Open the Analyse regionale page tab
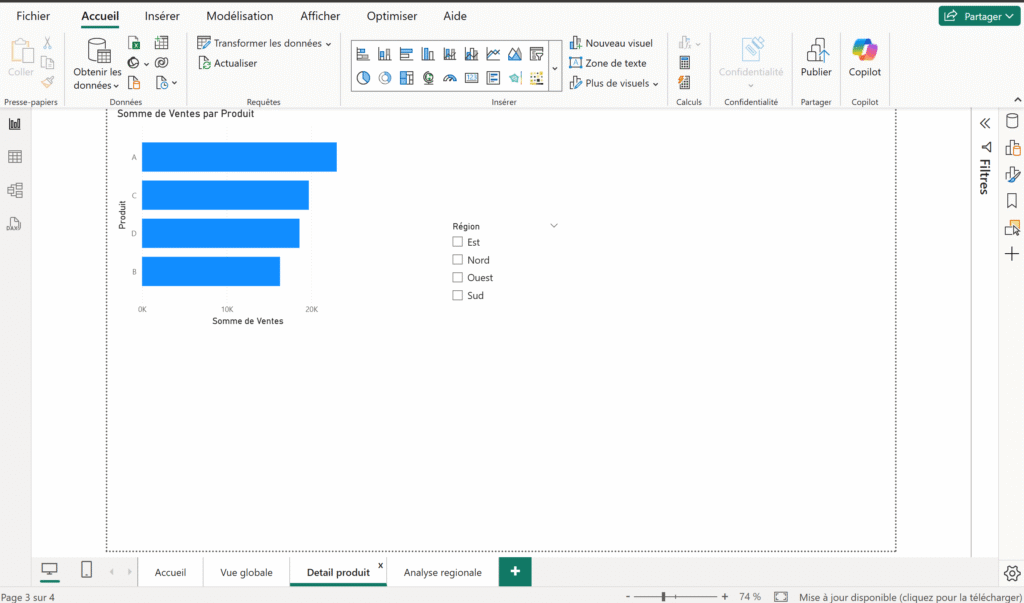 442,572
